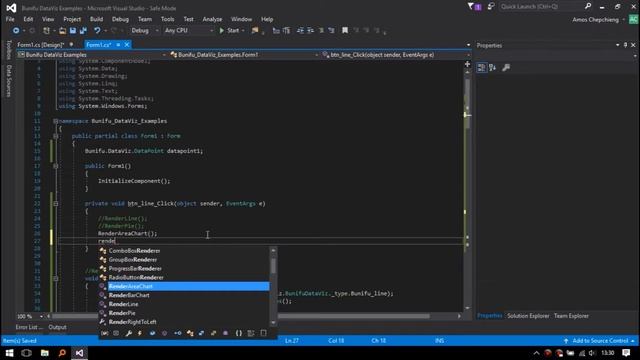Toggle the Form1.cs tab pin icon
This screenshot has width=640, height=360.
click(118, 45)
